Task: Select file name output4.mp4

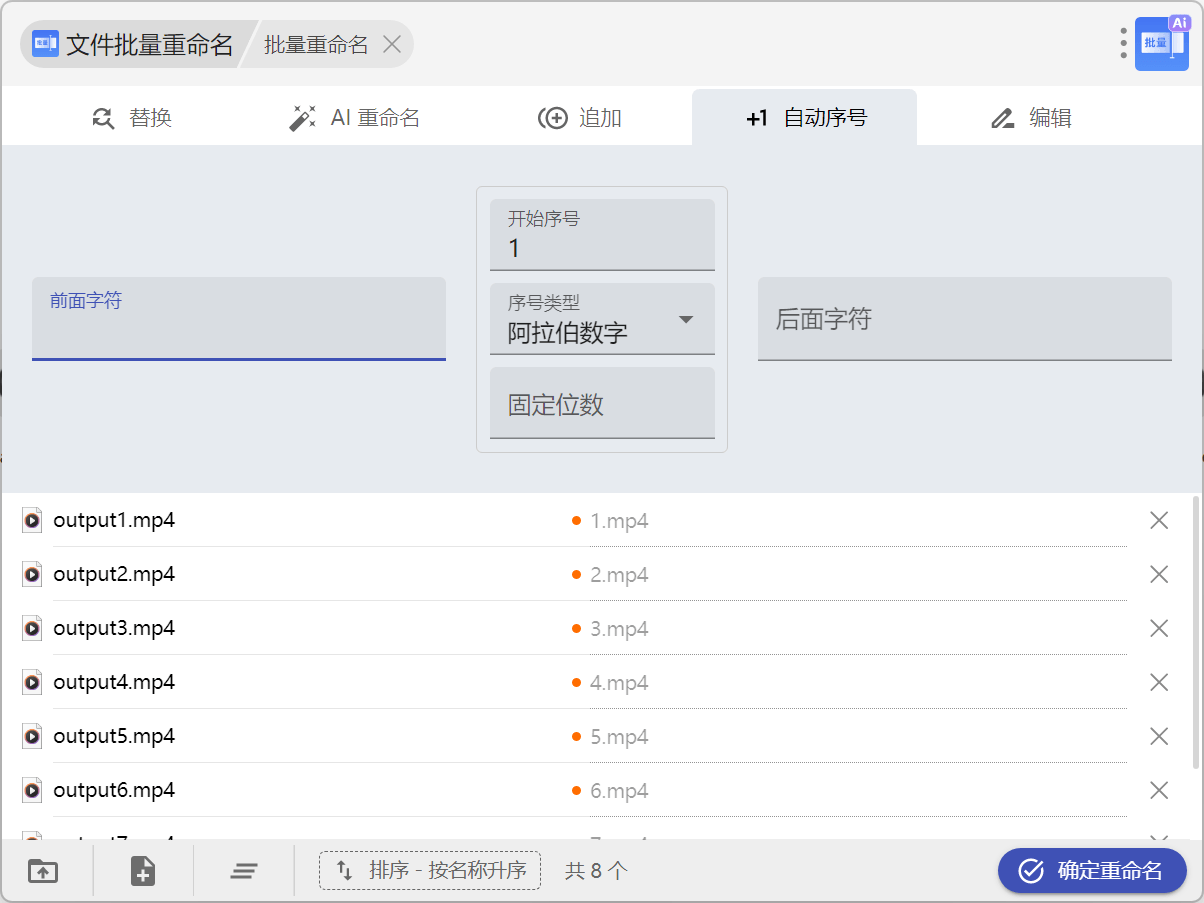Action: pos(114,682)
